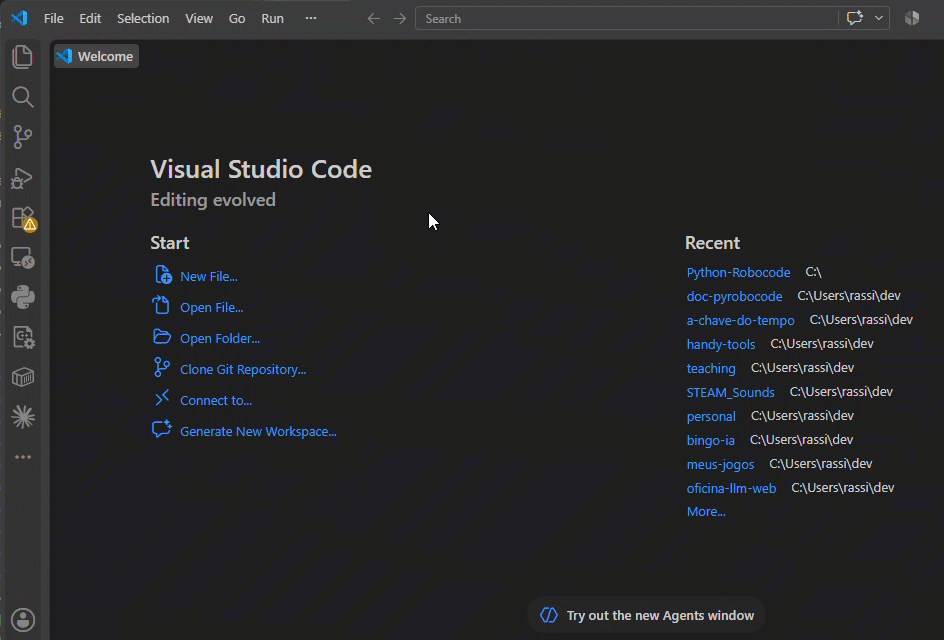Open the Chat icon in title bar
944x640 pixels.
point(854,18)
